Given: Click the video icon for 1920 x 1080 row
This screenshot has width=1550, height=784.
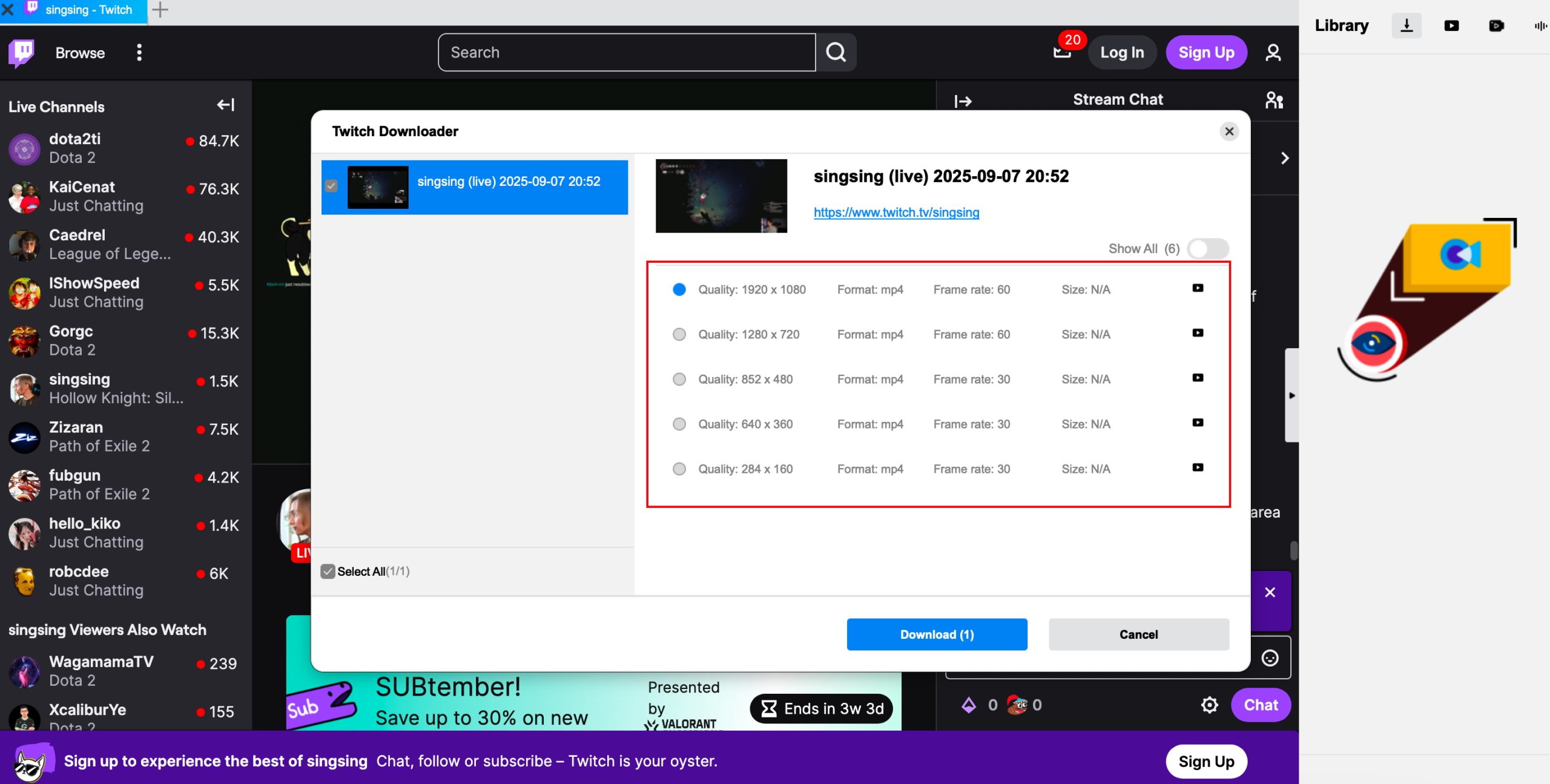Looking at the screenshot, I should [x=1198, y=288].
